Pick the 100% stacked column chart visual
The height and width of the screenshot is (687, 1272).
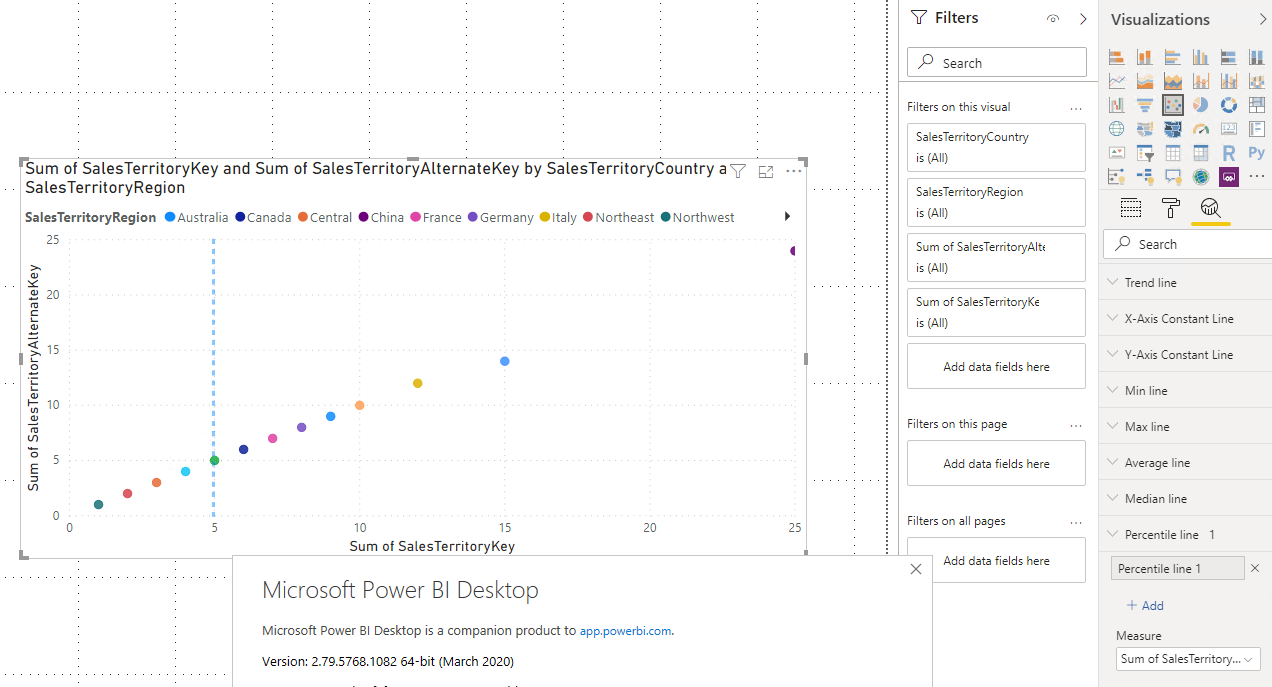(x=1257, y=57)
